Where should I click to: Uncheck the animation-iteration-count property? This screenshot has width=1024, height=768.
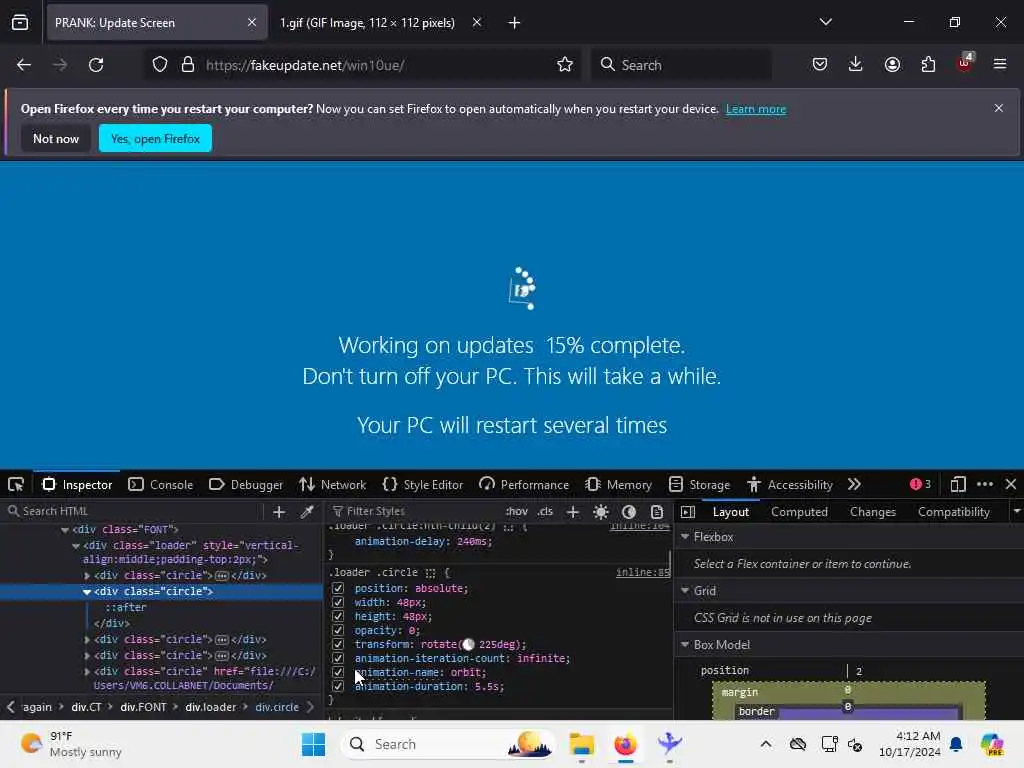coord(338,658)
